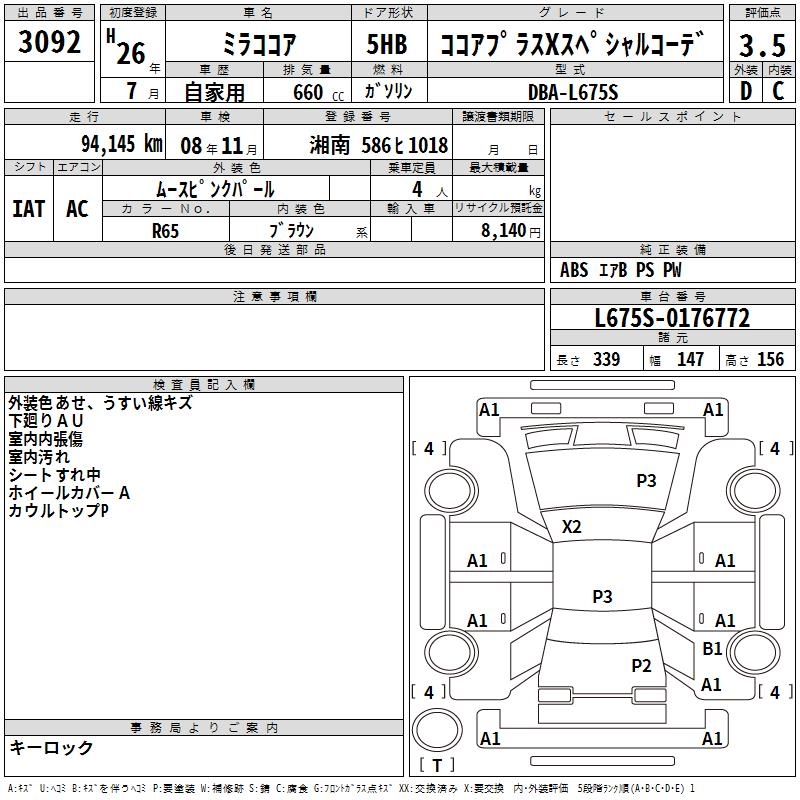Select the P3 marker on the car hood
Viewport: 800px width, 800px height.
[646, 481]
